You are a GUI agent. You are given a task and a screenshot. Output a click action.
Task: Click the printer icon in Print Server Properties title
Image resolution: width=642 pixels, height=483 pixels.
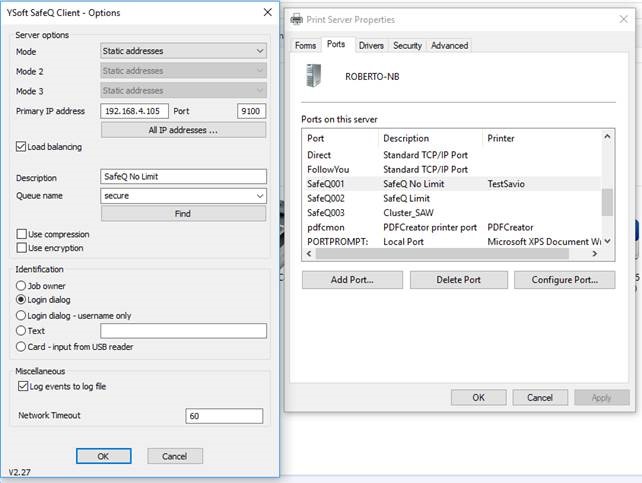tap(296, 19)
